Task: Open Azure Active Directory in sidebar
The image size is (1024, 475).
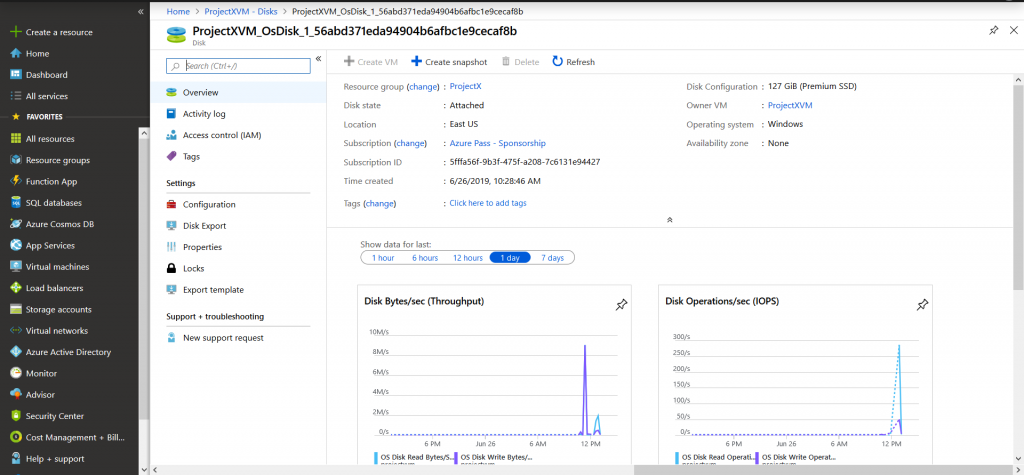Action: pos(68,352)
